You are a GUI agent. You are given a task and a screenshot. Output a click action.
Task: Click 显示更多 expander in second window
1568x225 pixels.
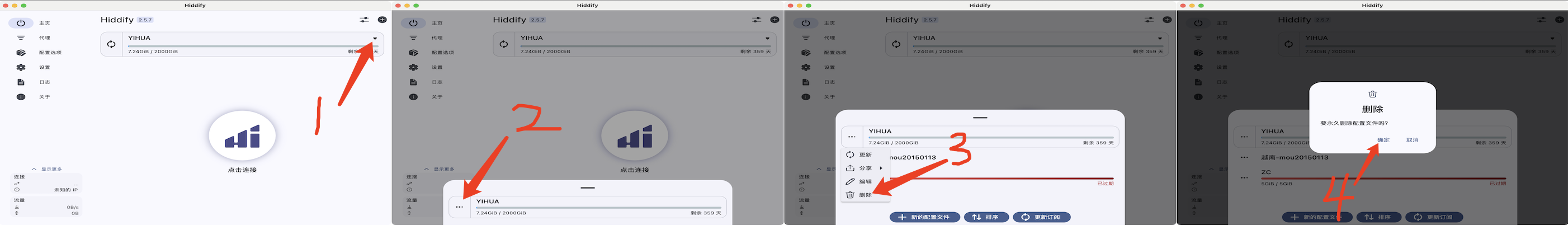(x=440, y=169)
